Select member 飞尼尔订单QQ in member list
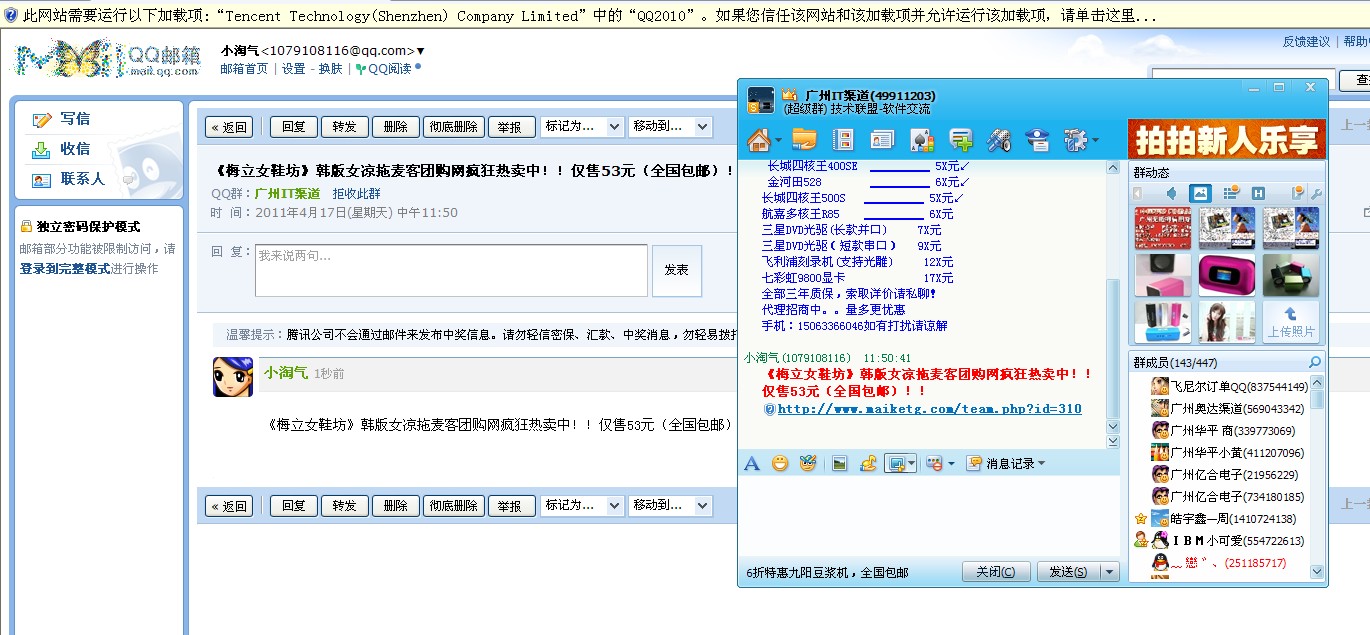 1229,387
